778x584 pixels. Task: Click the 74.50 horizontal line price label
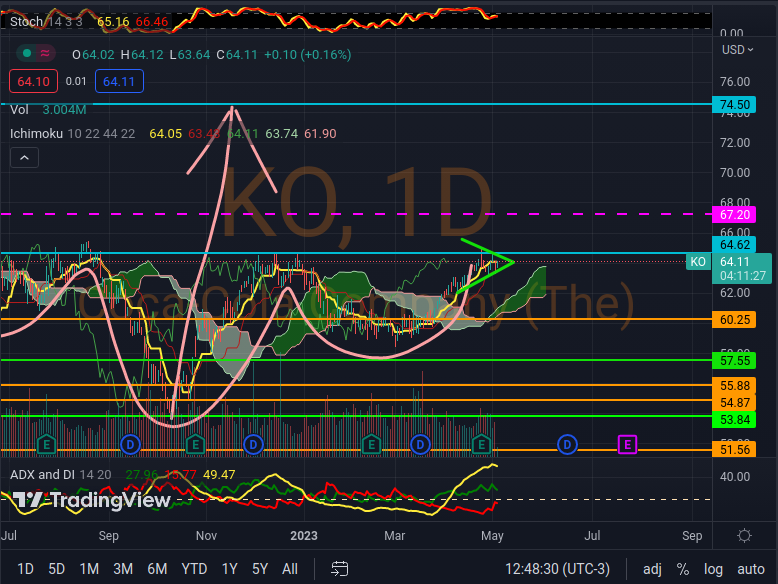[x=734, y=105]
